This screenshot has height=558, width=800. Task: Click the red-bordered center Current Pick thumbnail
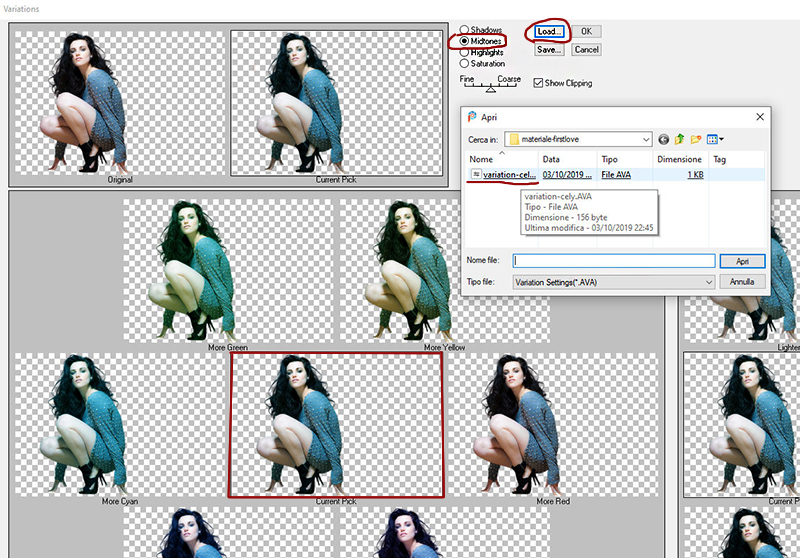coord(336,425)
